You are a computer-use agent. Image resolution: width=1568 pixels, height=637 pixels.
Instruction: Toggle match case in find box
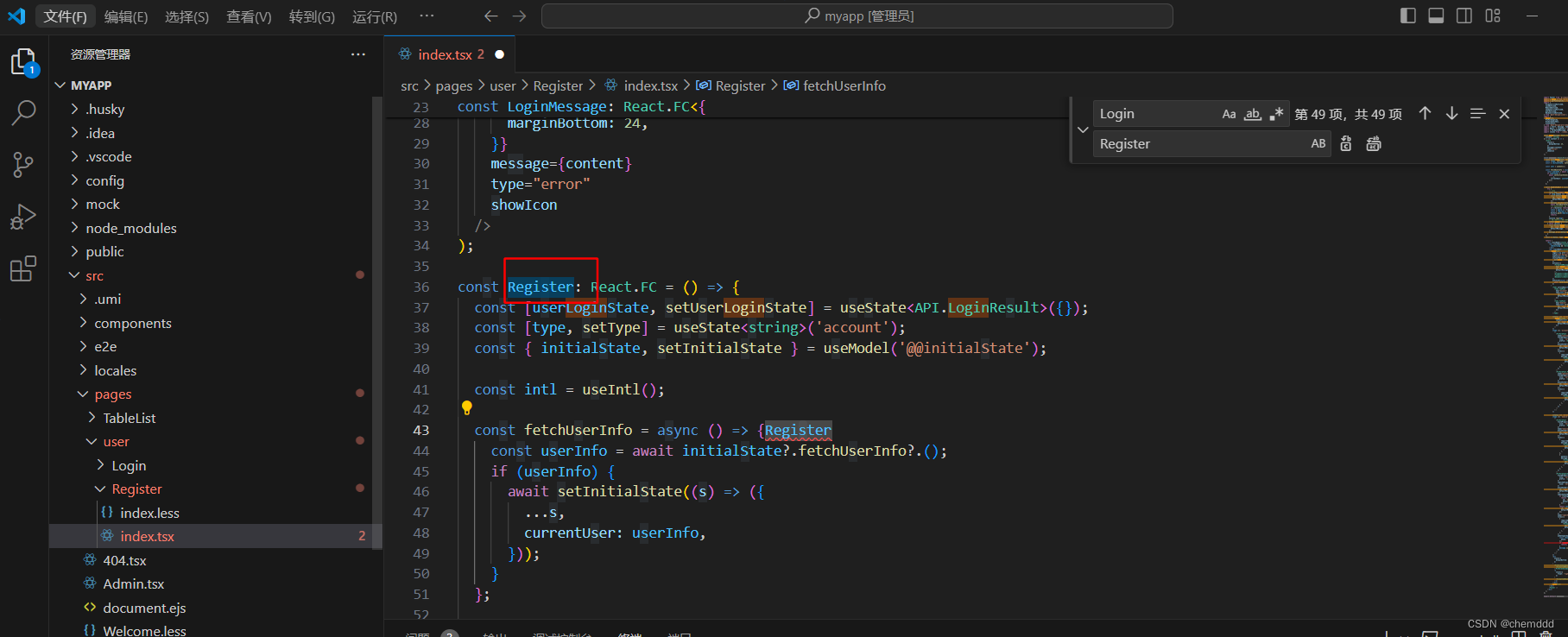point(1229,114)
